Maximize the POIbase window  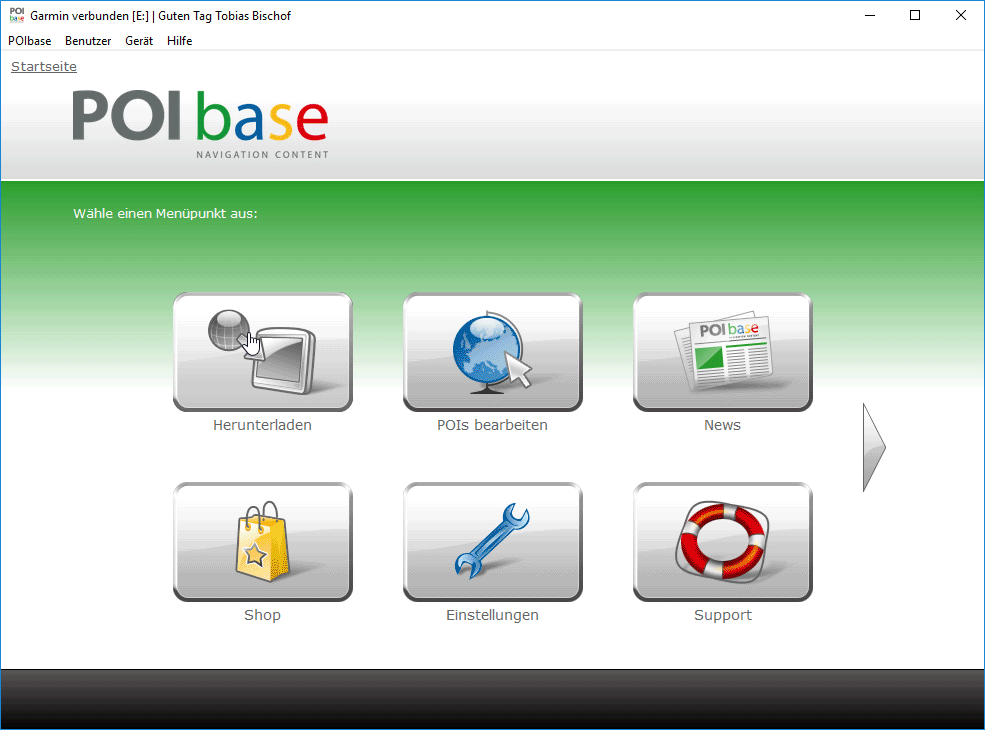point(914,16)
